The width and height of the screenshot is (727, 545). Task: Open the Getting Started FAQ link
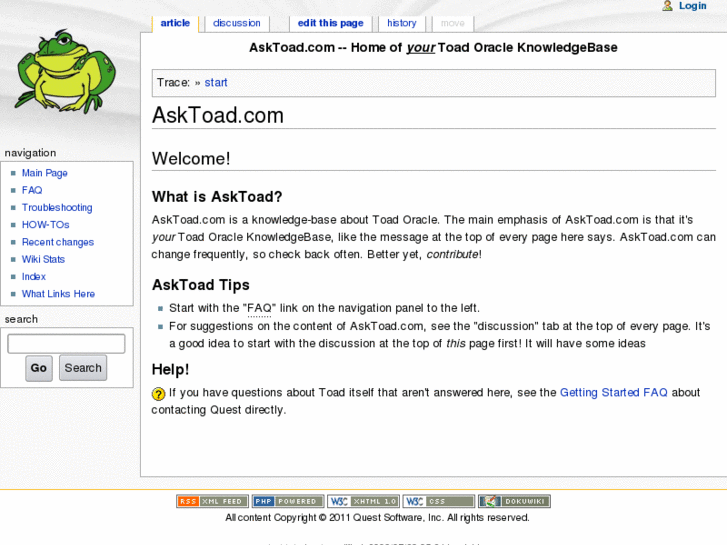click(613, 393)
